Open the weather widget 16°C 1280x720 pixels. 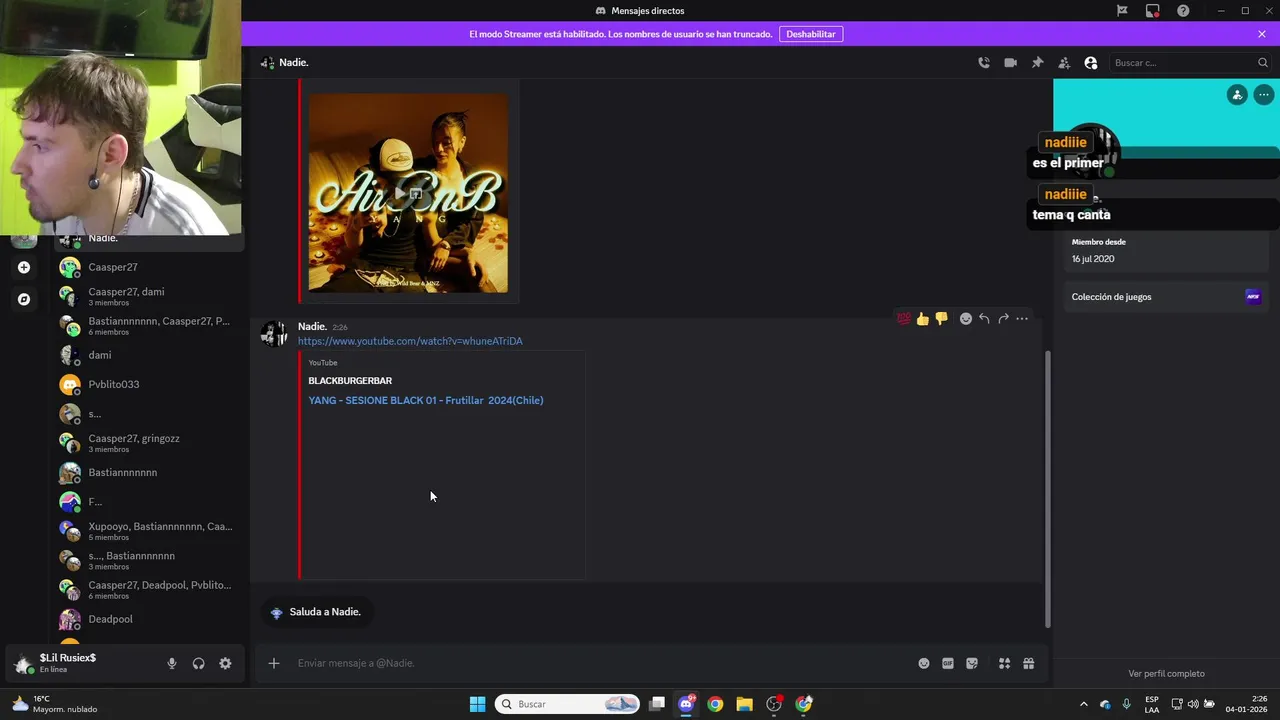point(55,704)
